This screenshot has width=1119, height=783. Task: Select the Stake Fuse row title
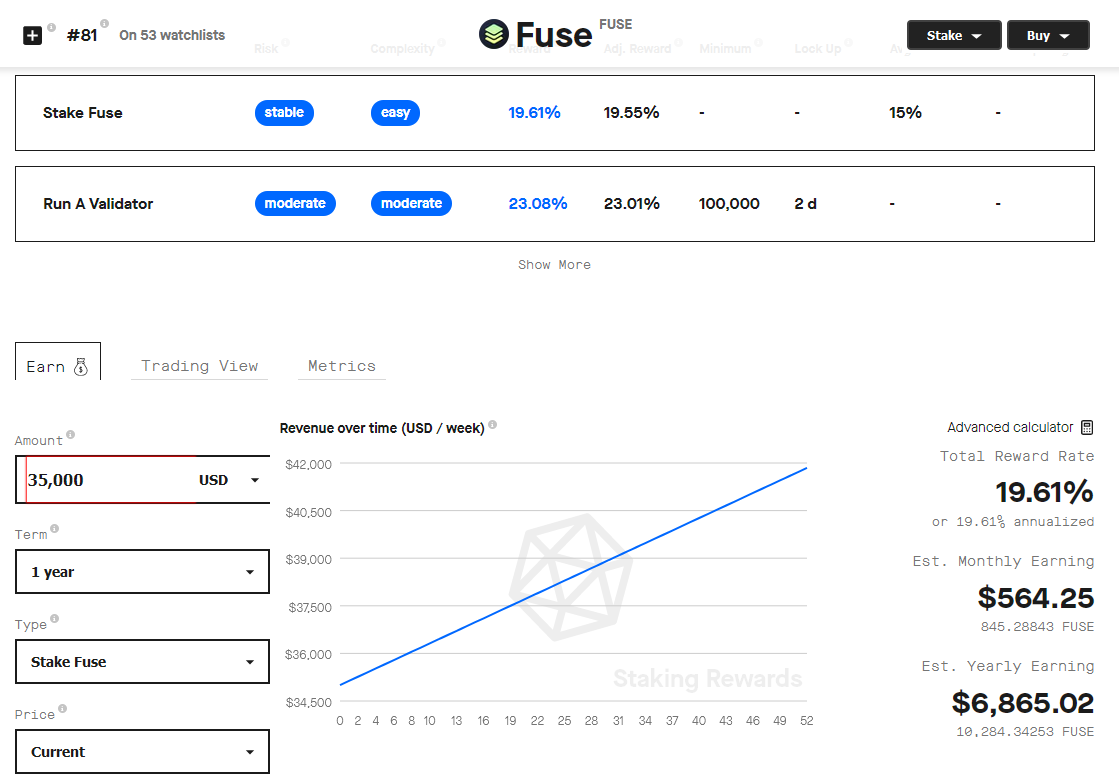[83, 113]
